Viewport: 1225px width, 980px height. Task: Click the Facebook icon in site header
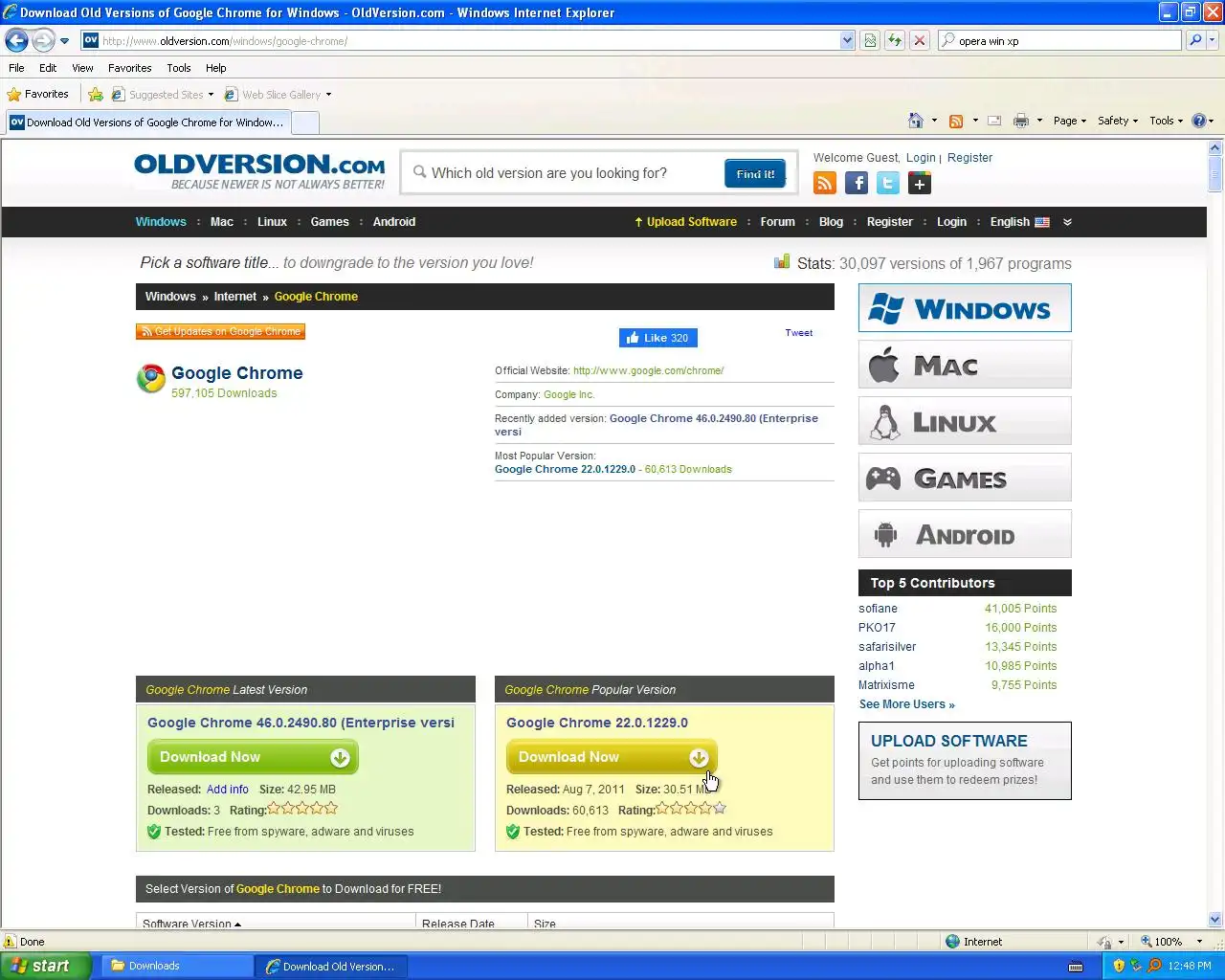(857, 183)
